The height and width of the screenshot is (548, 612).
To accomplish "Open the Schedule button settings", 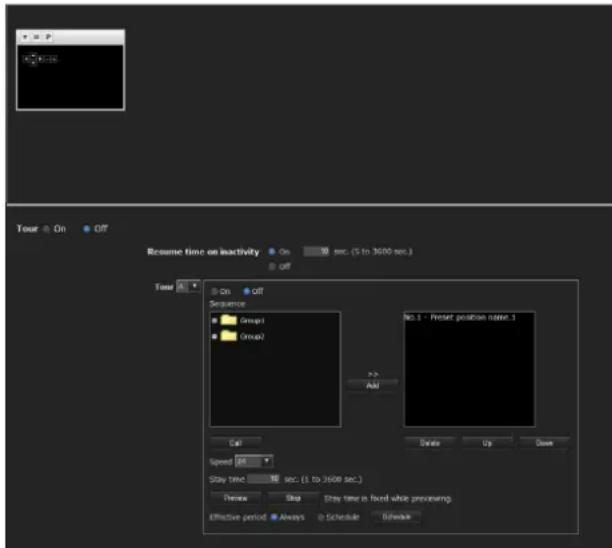I will click(x=396, y=517).
